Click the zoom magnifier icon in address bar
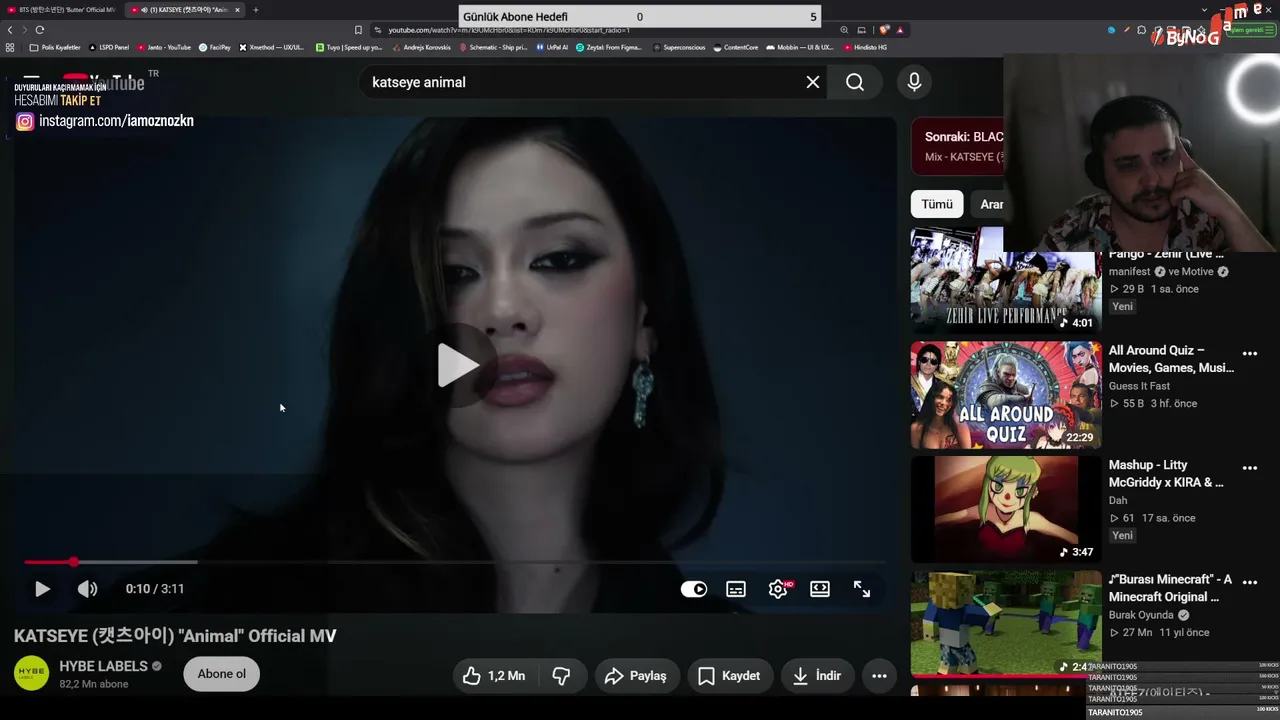1280x720 pixels. click(x=844, y=30)
